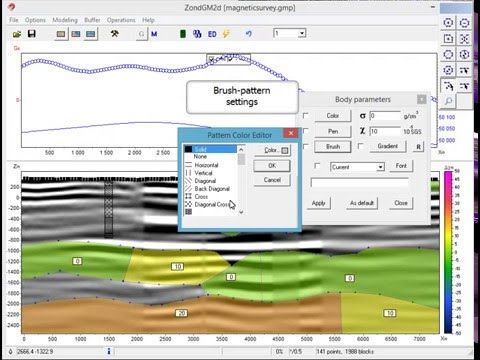The image size is (480, 360).
Task: Click the sigma density input field
Action: [385, 116]
